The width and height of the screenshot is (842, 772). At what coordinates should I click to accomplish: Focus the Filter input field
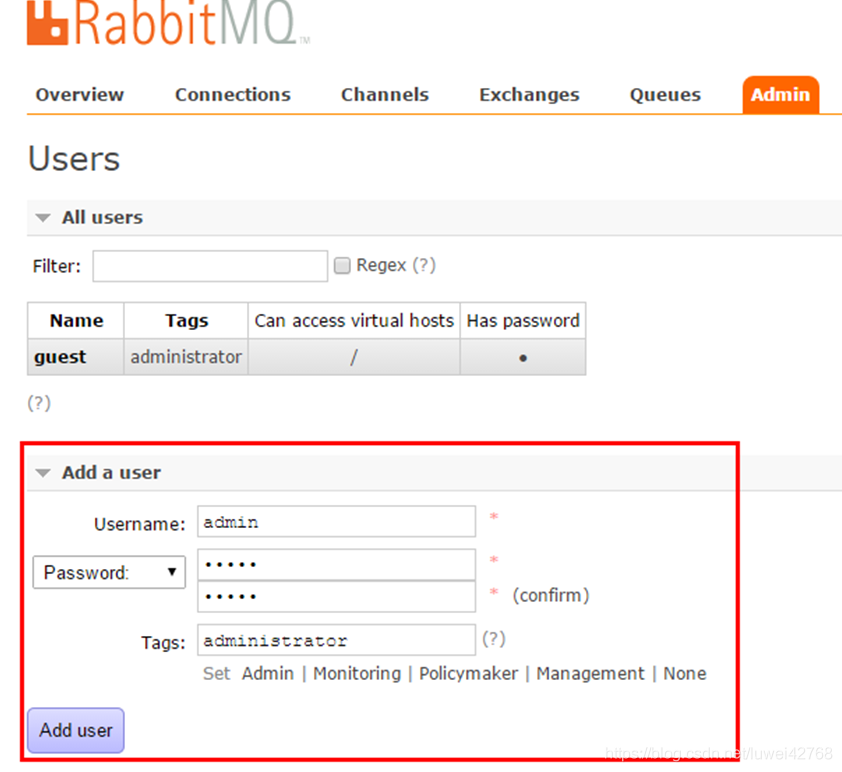tap(210, 266)
